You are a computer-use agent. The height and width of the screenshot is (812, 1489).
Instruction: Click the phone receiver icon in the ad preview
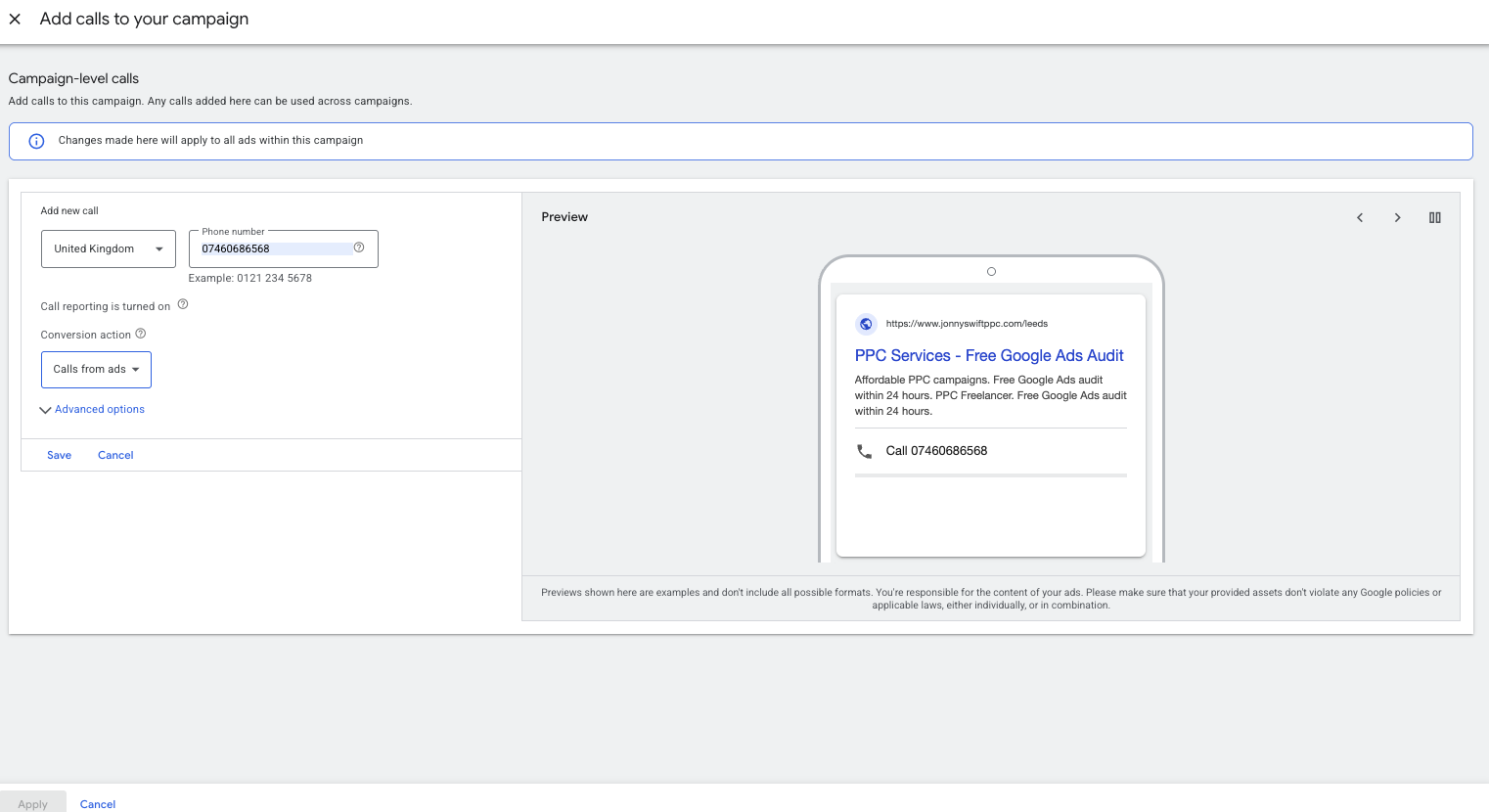coord(864,451)
